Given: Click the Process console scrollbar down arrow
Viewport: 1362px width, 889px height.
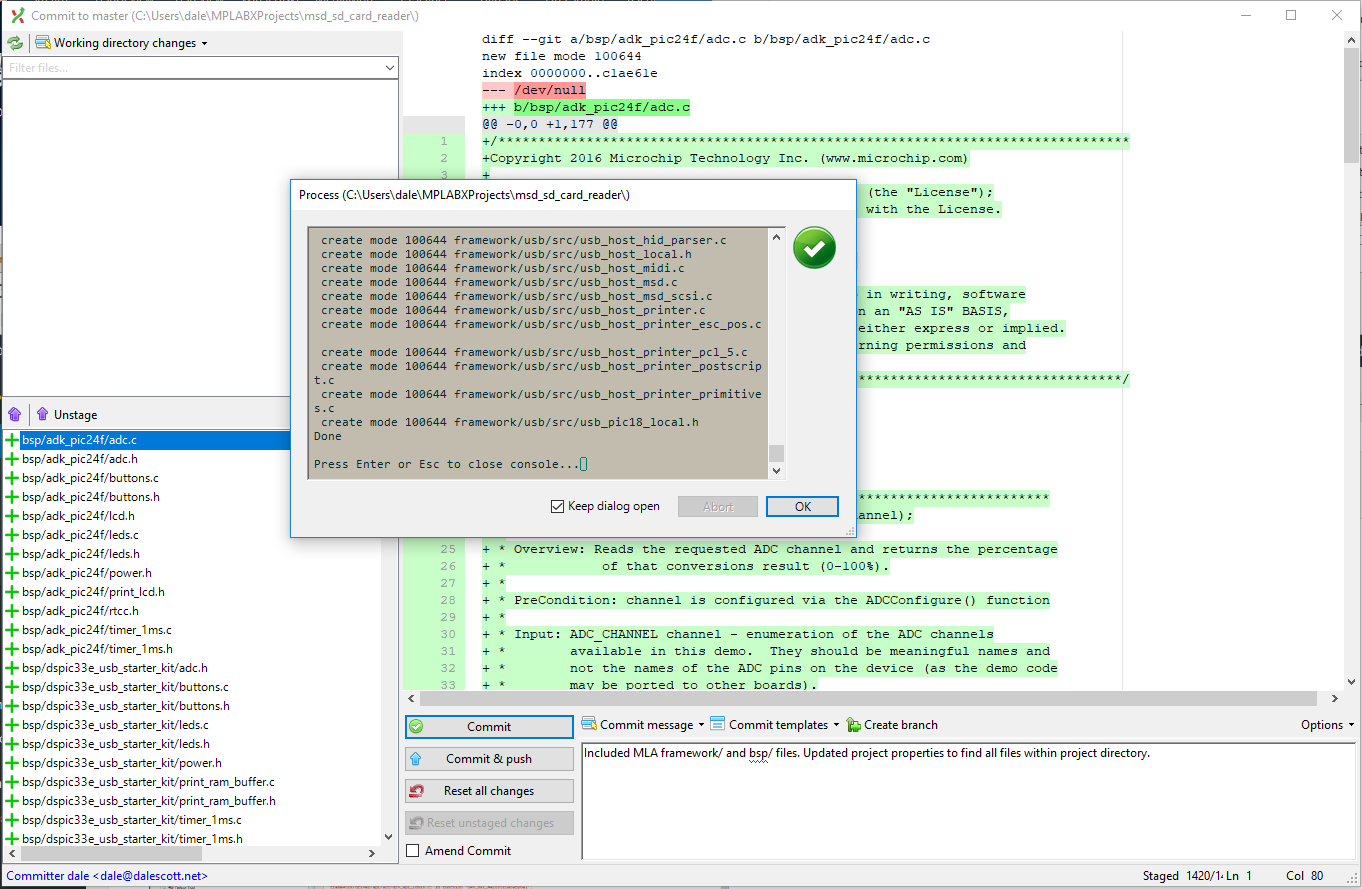Looking at the screenshot, I should click(776, 470).
